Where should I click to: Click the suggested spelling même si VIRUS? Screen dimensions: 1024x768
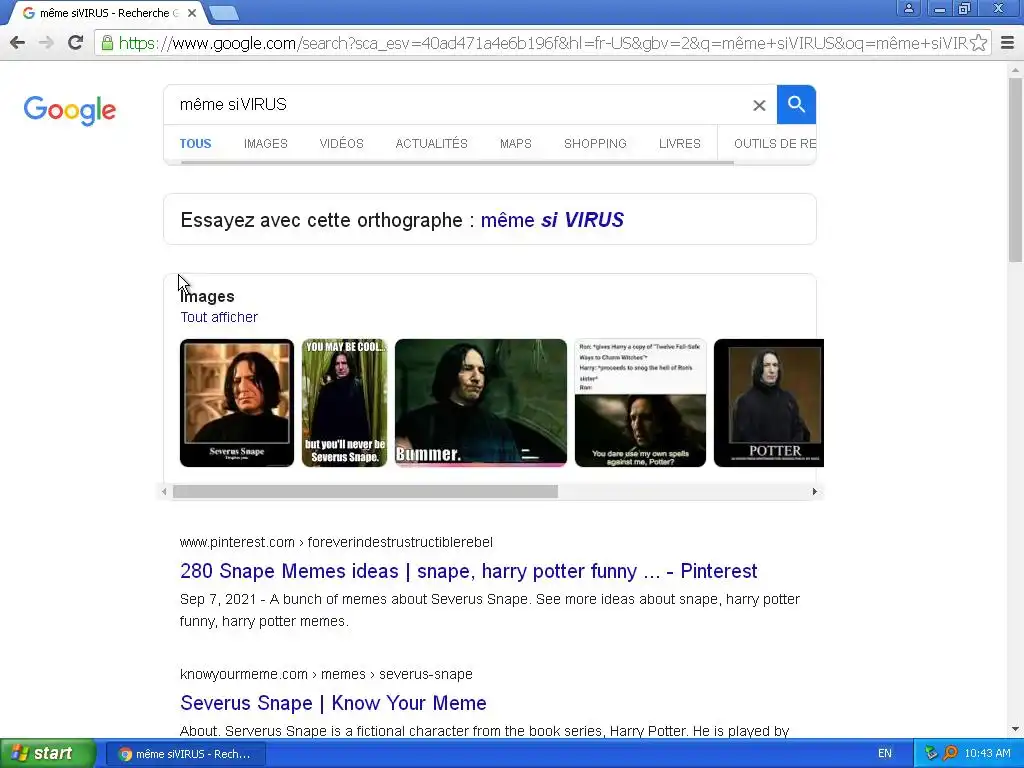tap(552, 220)
